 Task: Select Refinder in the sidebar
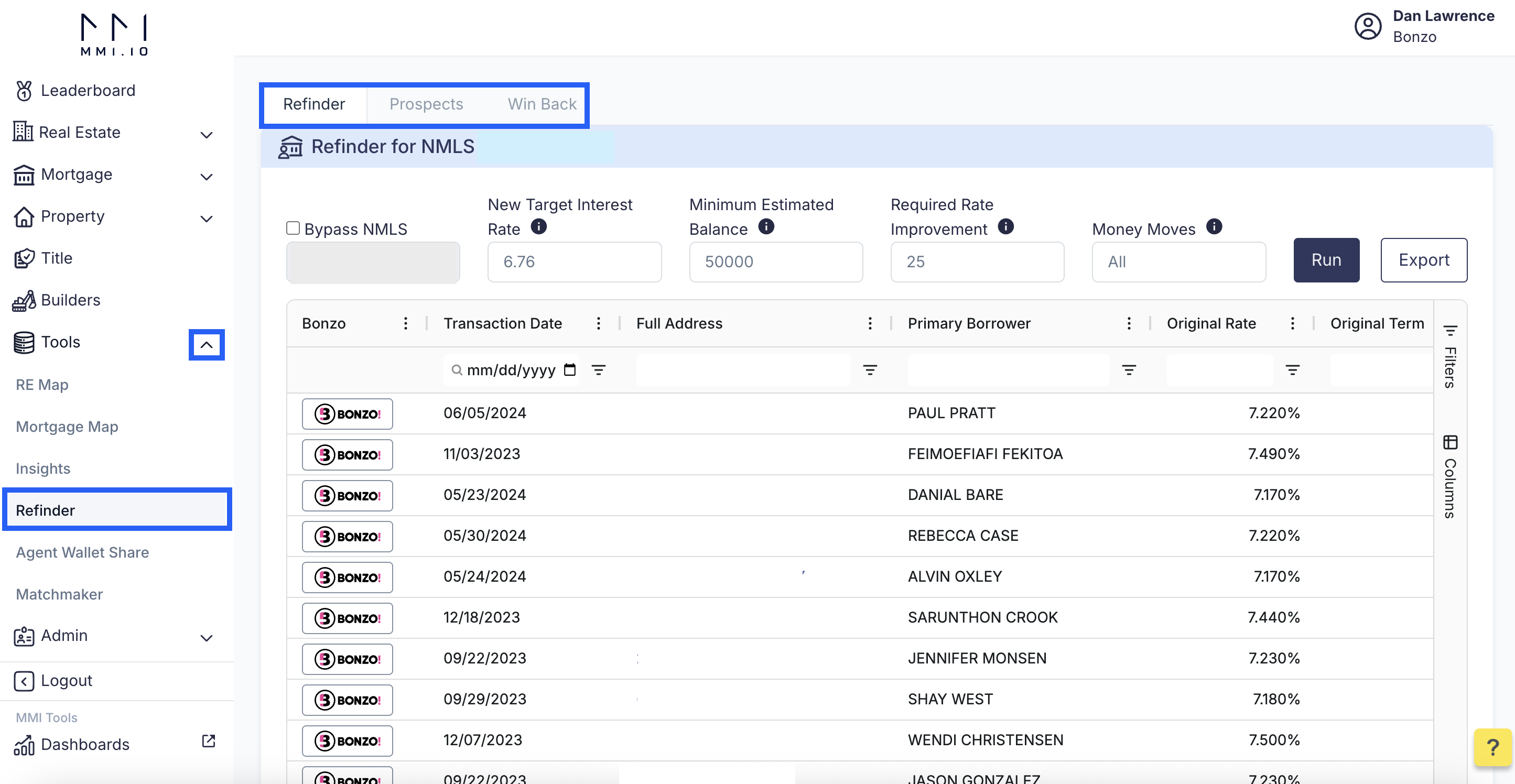[116, 510]
